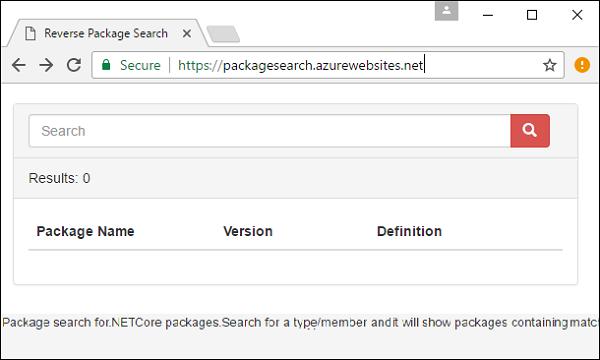
Task: Click the green padlock security icon
Action: coord(106,65)
